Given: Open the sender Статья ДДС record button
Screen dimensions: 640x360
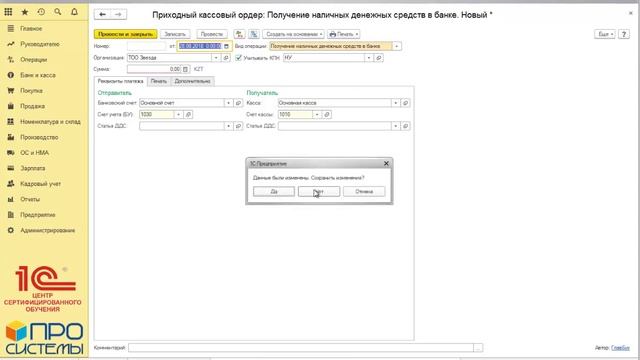Looking at the screenshot, I should (239, 126).
